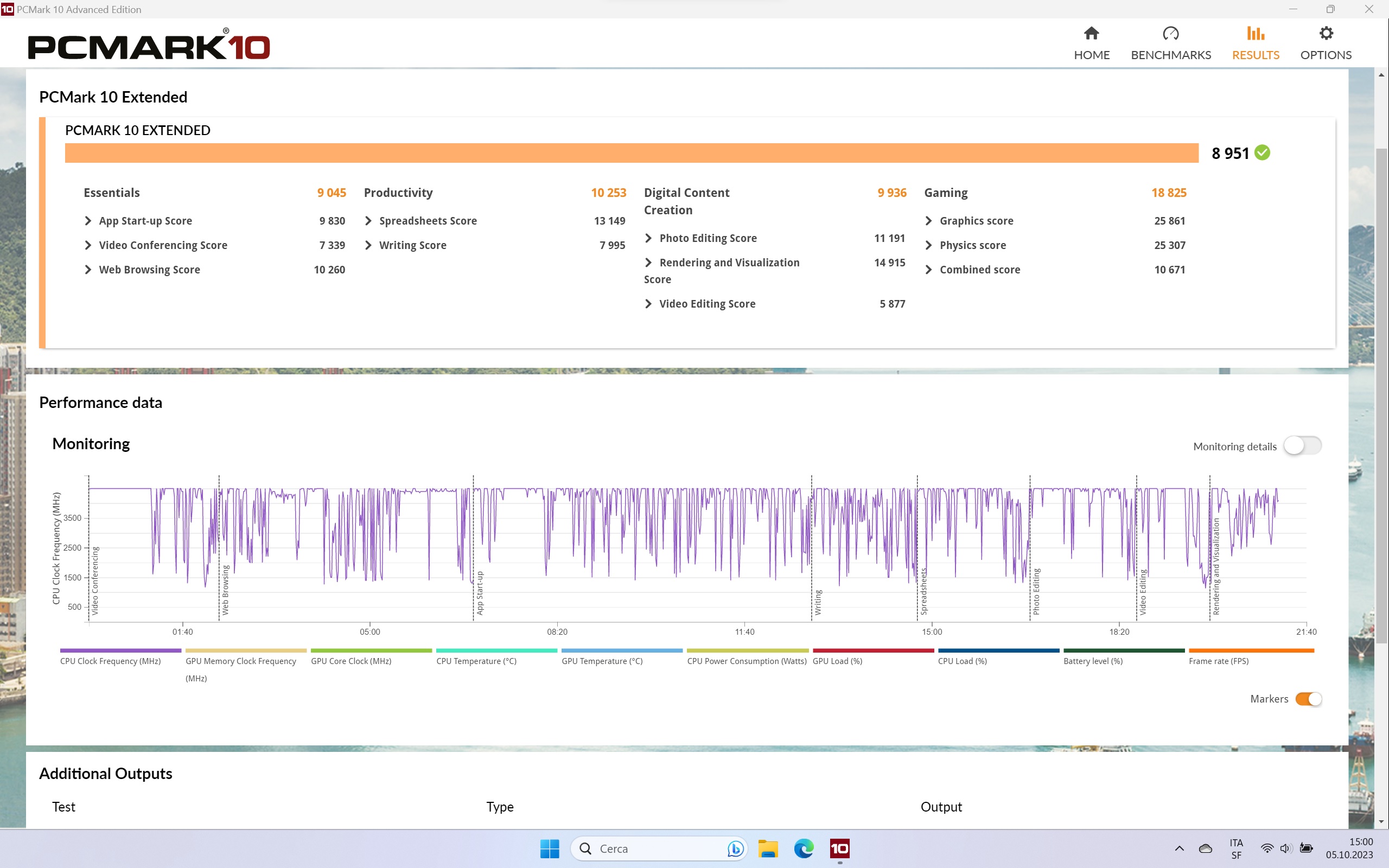Toggle the Monitoring details switch

1302,446
